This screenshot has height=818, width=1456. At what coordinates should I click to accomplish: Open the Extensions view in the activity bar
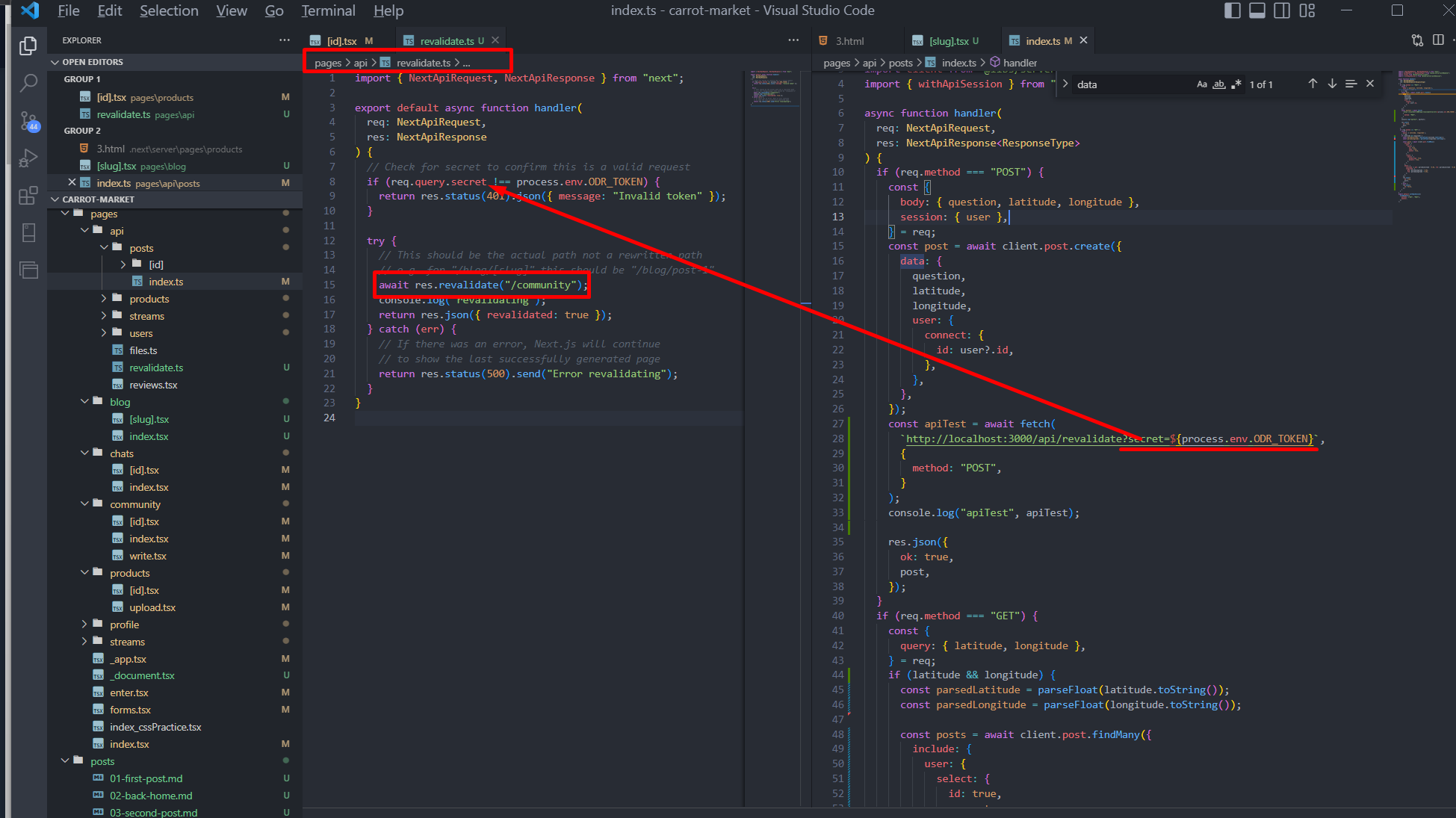[28, 196]
